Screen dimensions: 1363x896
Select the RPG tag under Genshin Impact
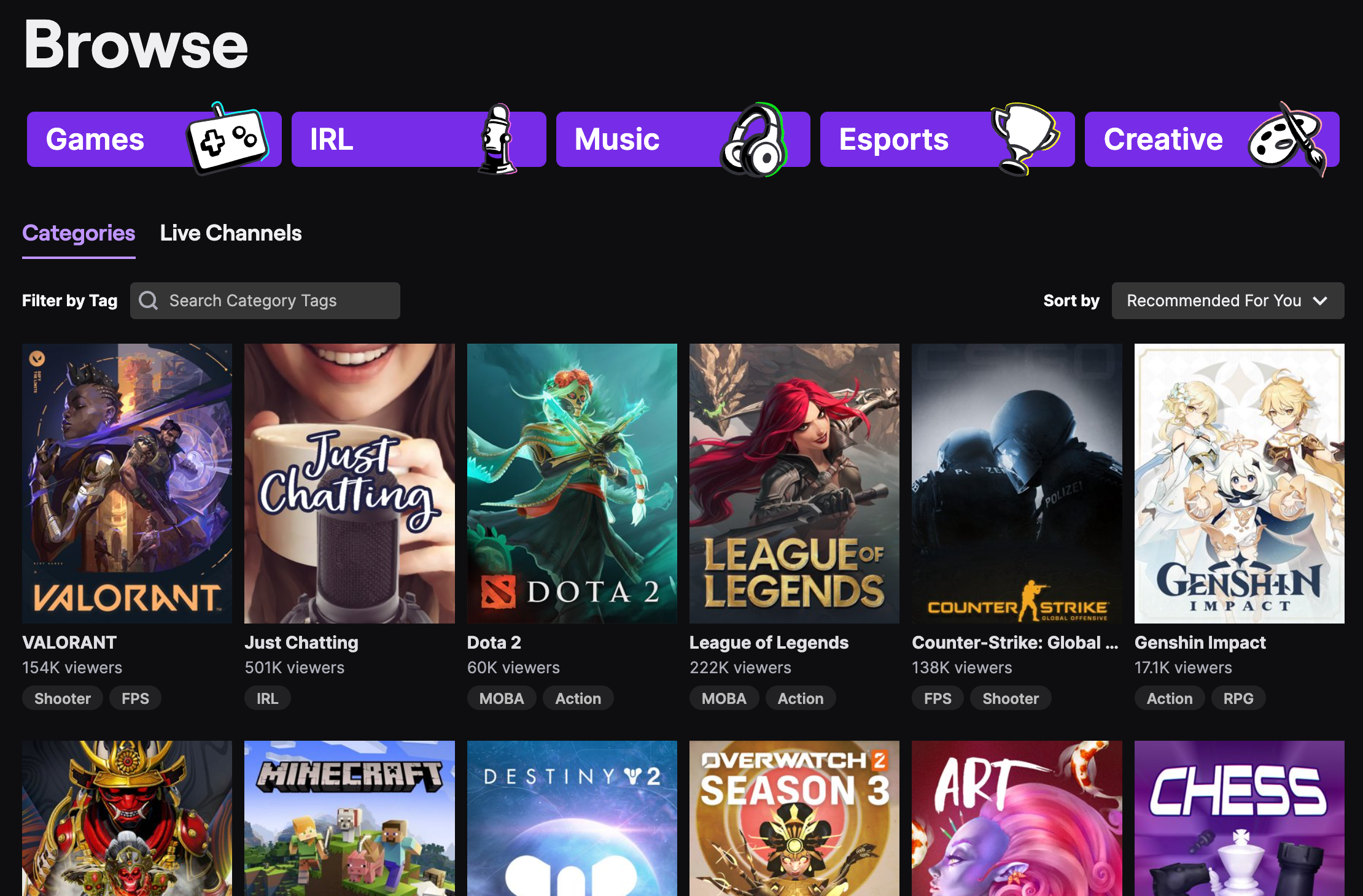(1238, 698)
